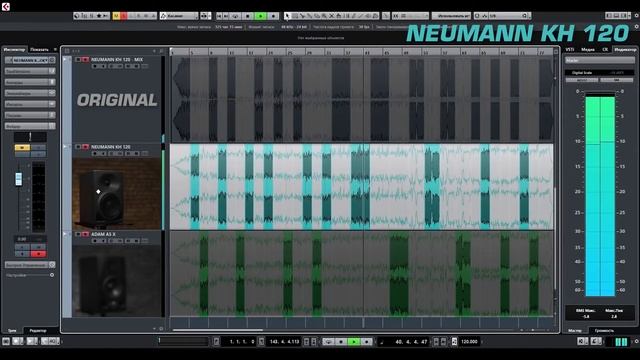Click the timeline ruler above the tracks
The width and height of the screenshot is (640, 360).
361,52
